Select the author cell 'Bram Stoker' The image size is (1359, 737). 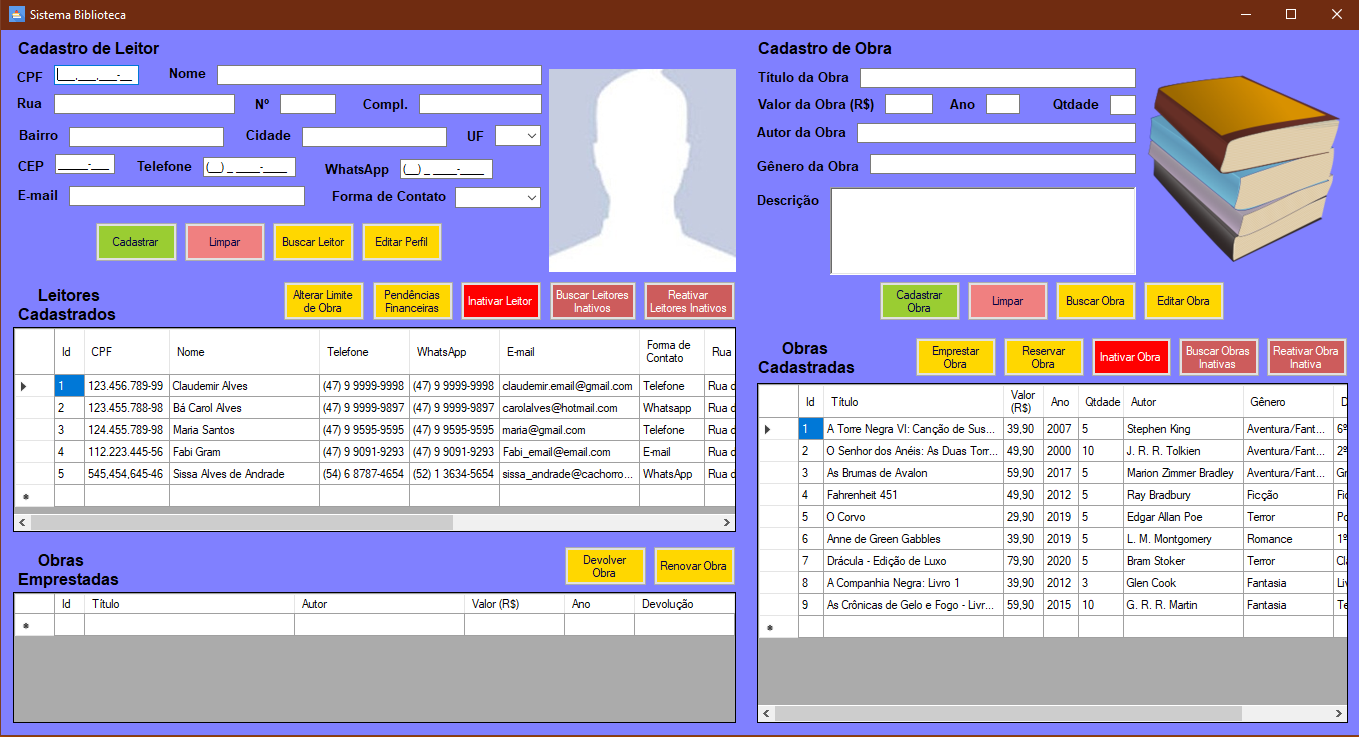click(1183, 561)
